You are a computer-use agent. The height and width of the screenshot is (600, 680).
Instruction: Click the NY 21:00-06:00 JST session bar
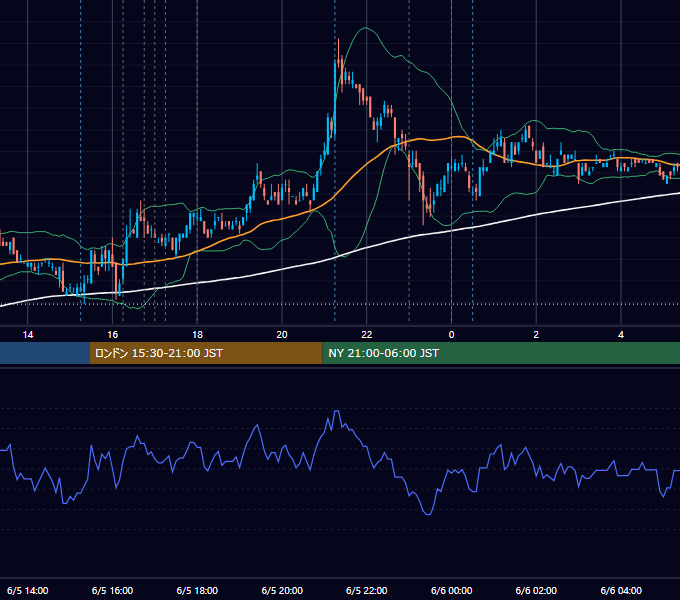coord(501,353)
